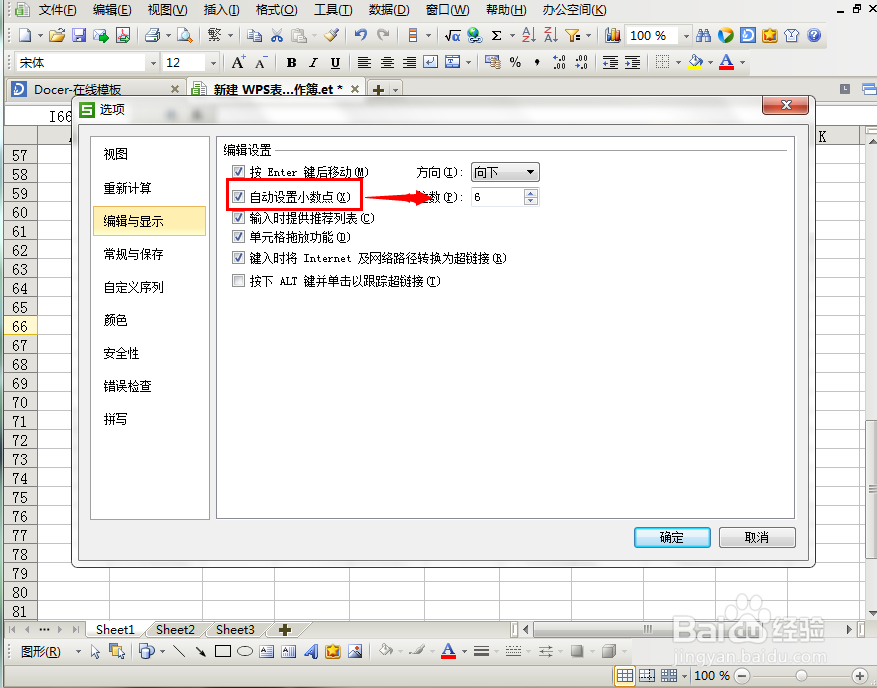The image size is (877, 688).
Task: Click the 位数 decimal places input field
Action: [x=497, y=197]
